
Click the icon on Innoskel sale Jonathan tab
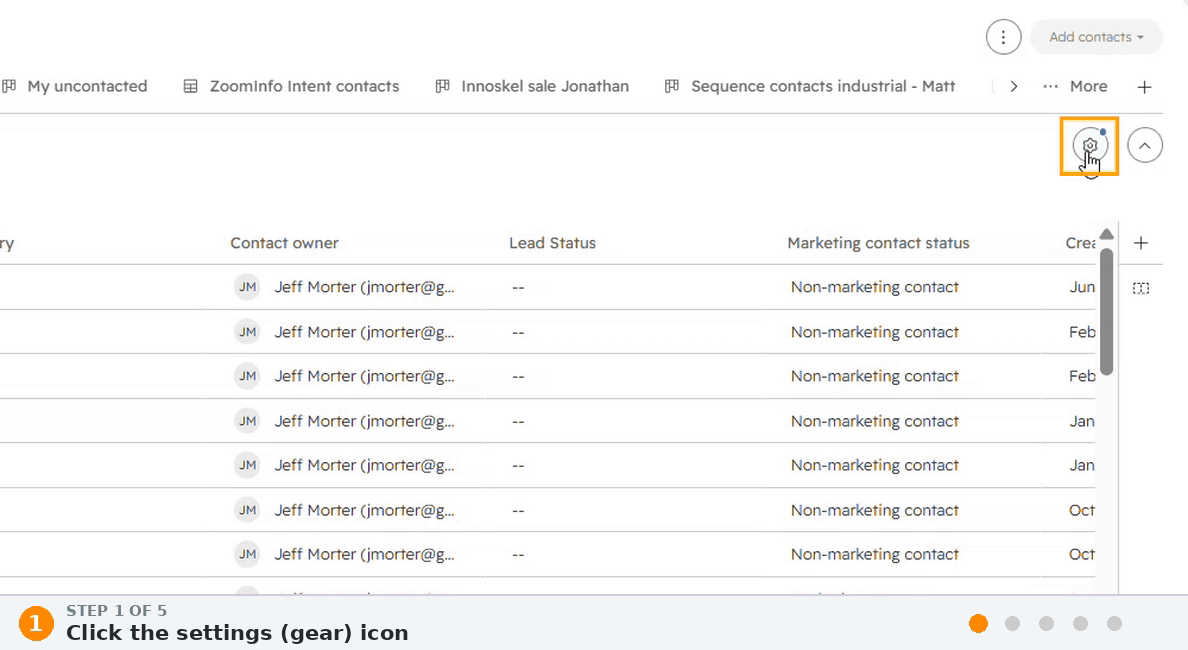coord(442,87)
